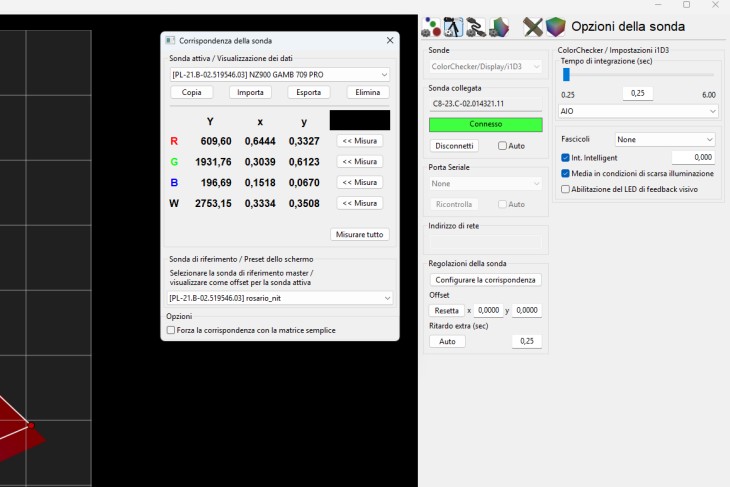
Task: Open the color gamut settings icon
Action: 500,26
